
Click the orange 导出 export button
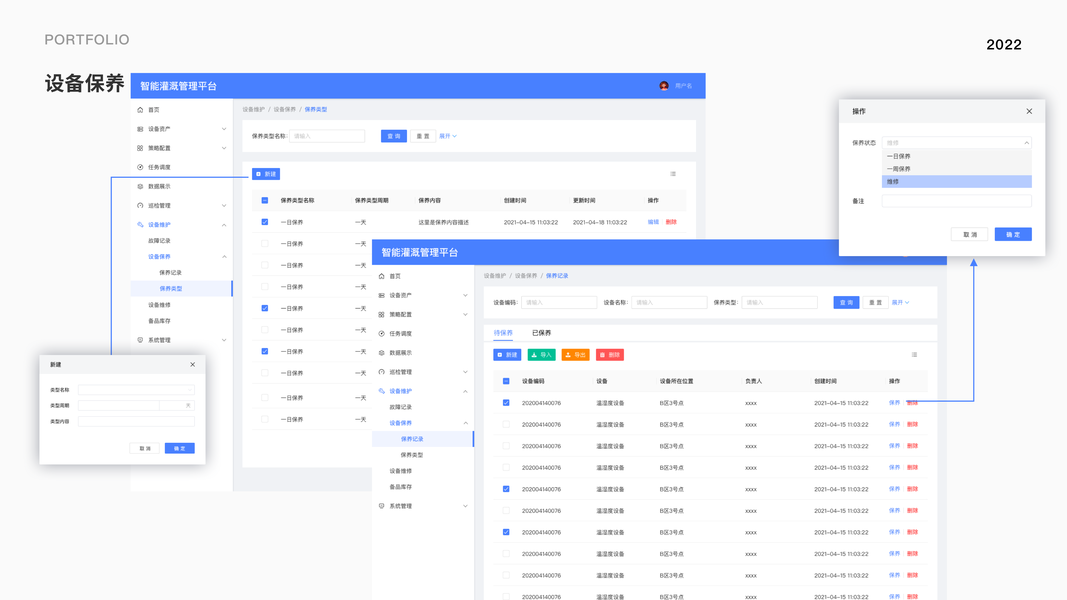(576, 354)
